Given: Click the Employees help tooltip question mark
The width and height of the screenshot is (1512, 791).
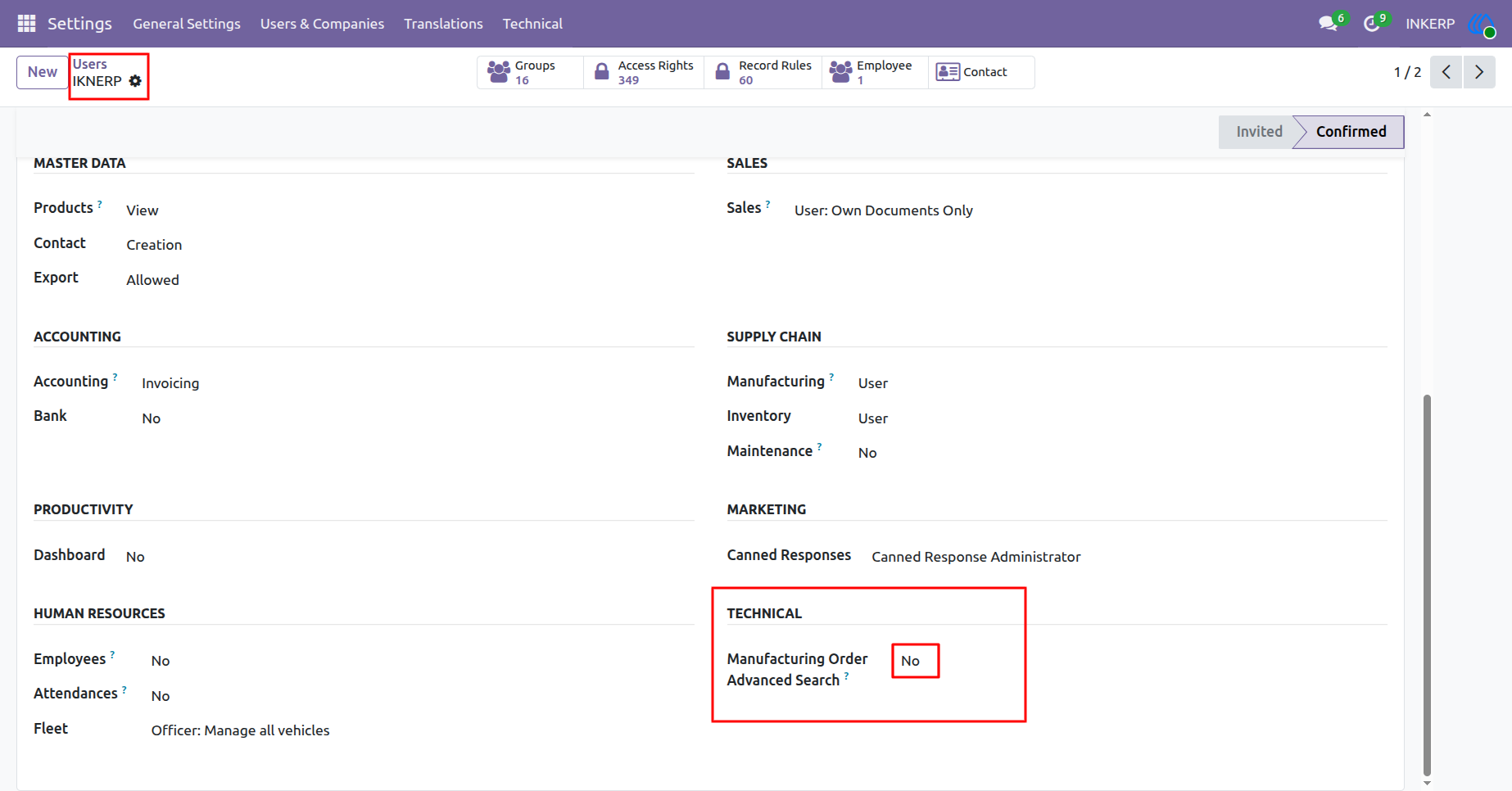Looking at the screenshot, I should [x=112, y=654].
